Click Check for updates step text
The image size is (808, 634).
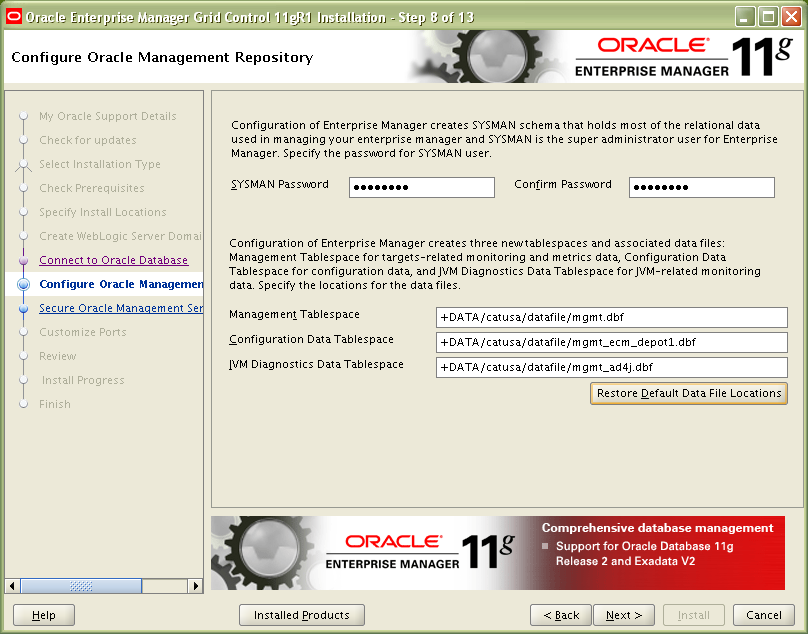coord(88,140)
